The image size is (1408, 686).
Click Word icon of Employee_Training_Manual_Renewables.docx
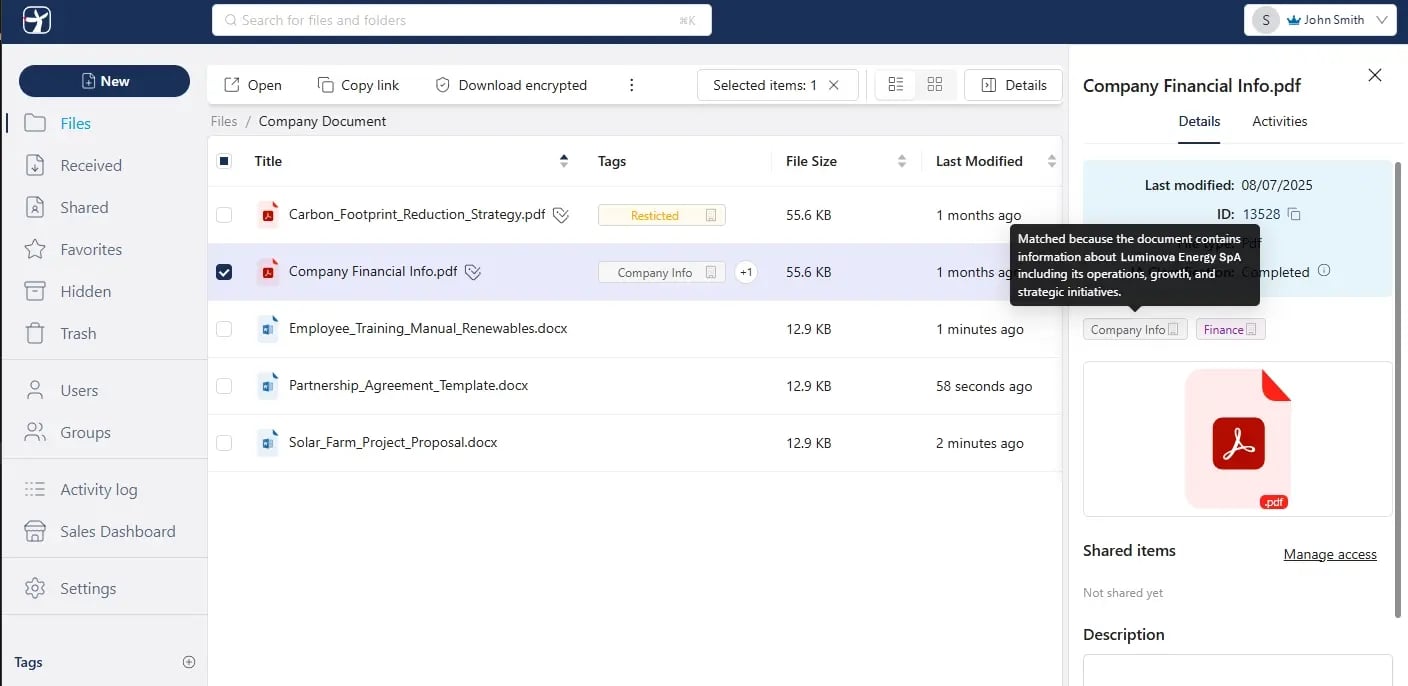point(268,328)
